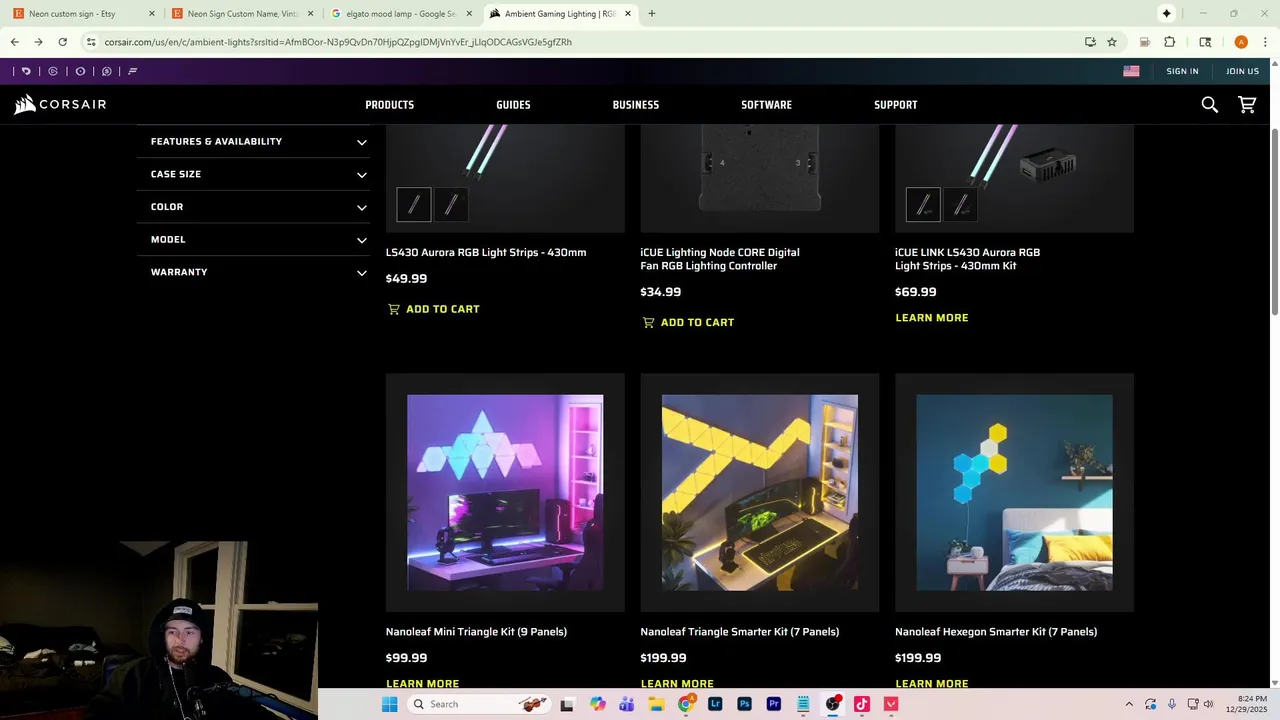Open Lightroom from the taskbar
The image size is (1280, 720).
715,704
